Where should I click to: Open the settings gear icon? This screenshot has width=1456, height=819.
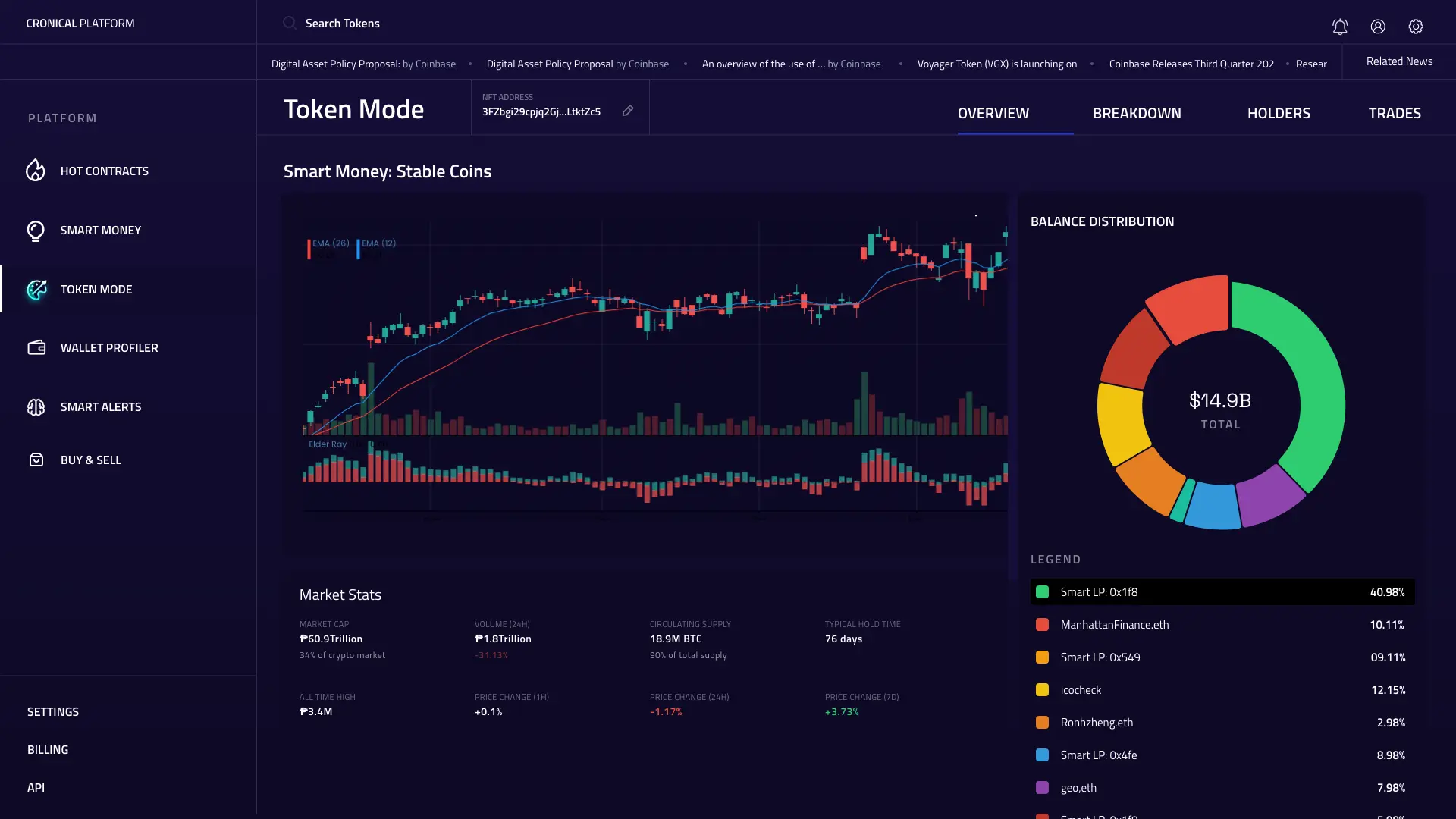[1416, 27]
